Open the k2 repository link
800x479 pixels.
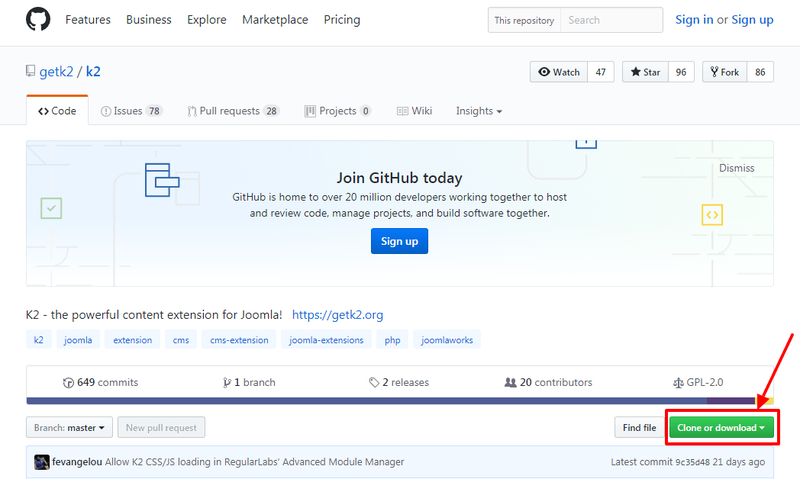(x=93, y=71)
